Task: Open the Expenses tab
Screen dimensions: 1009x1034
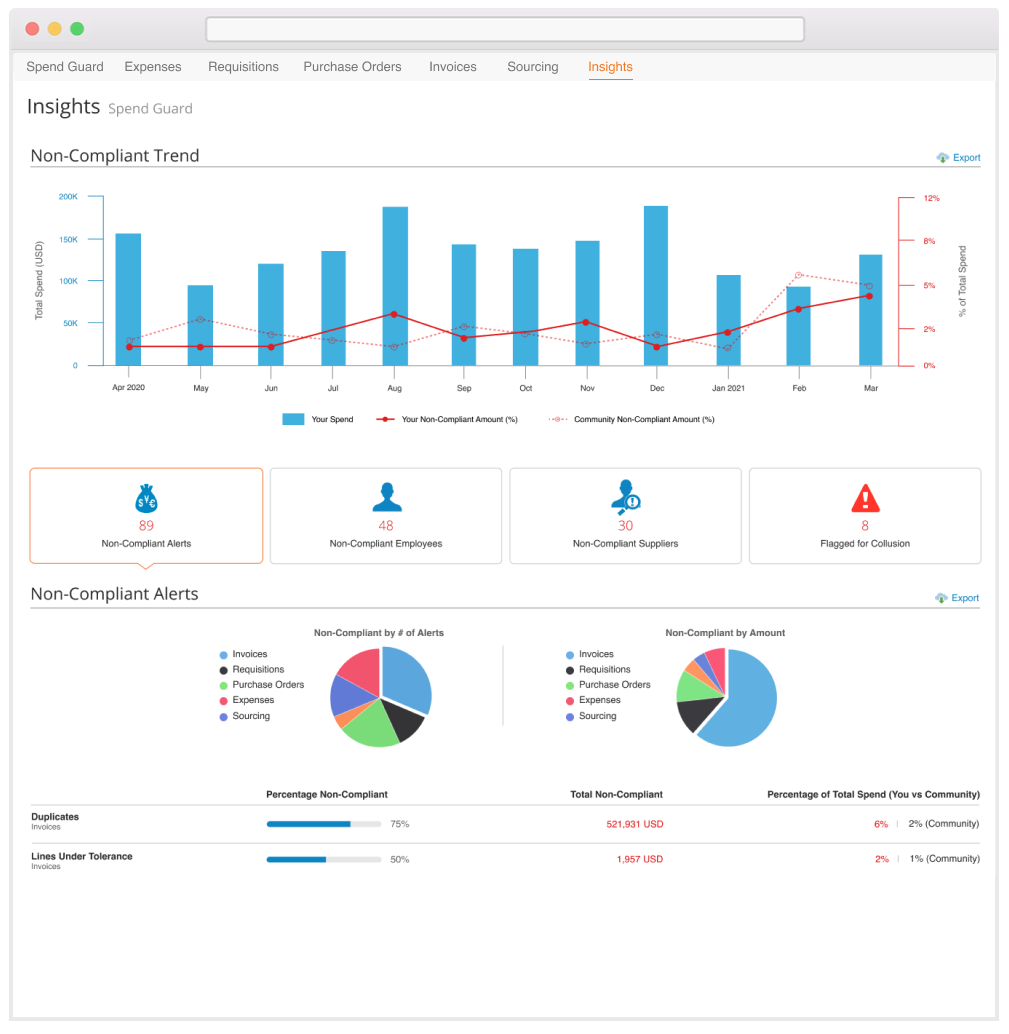Action: click(153, 67)
